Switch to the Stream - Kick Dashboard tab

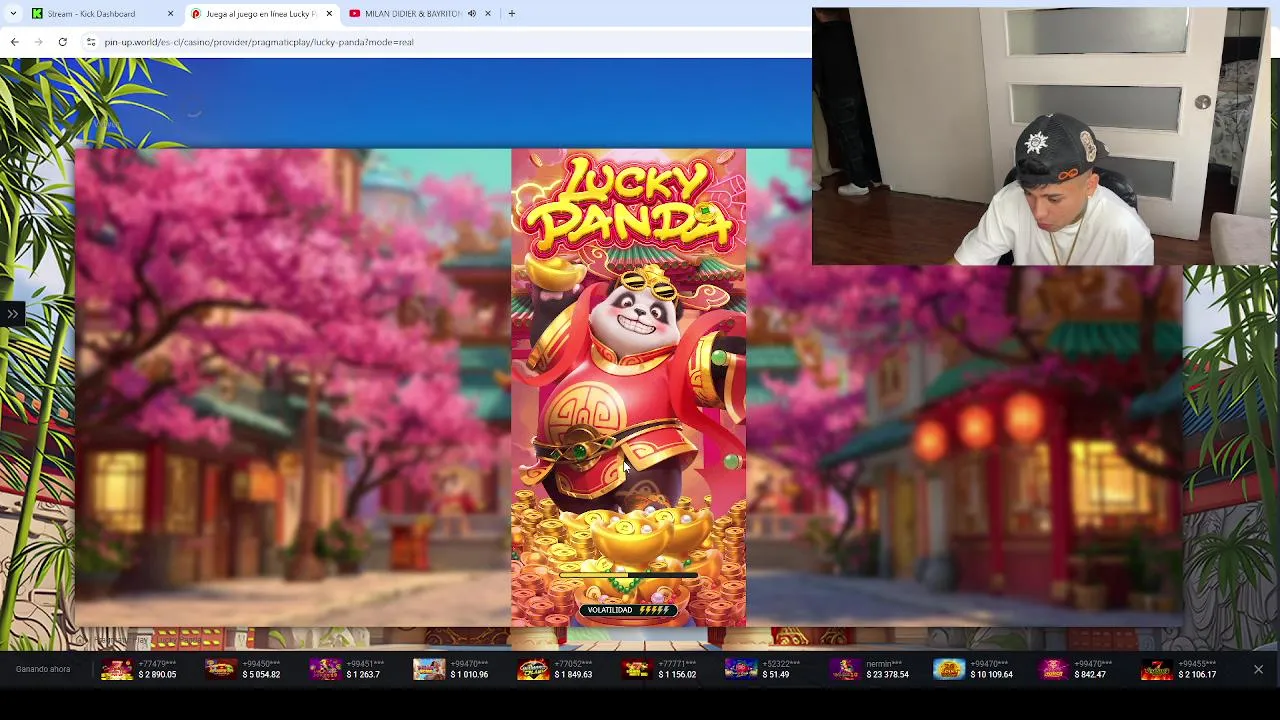[x=90, y=14]
